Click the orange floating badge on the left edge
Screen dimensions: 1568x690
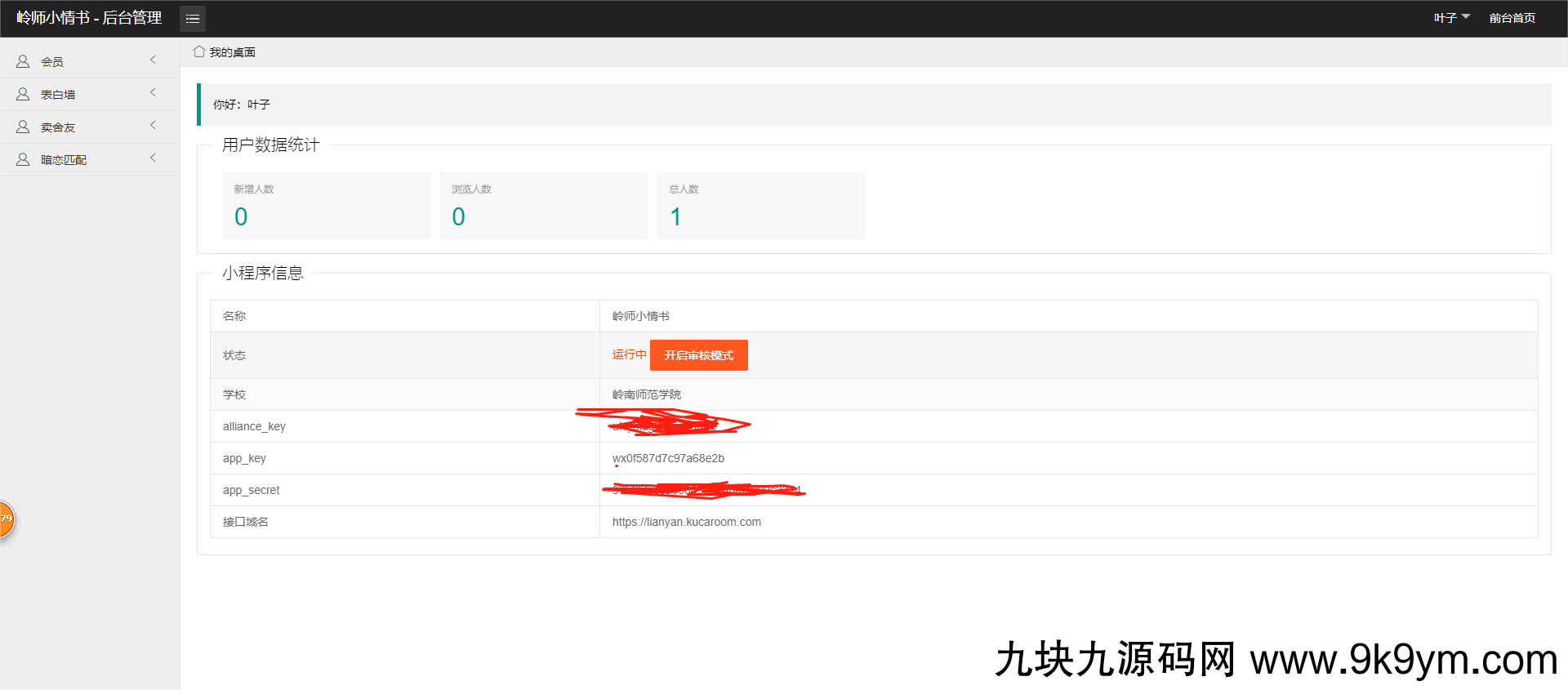pyautogui.click(x=5, y=519)
